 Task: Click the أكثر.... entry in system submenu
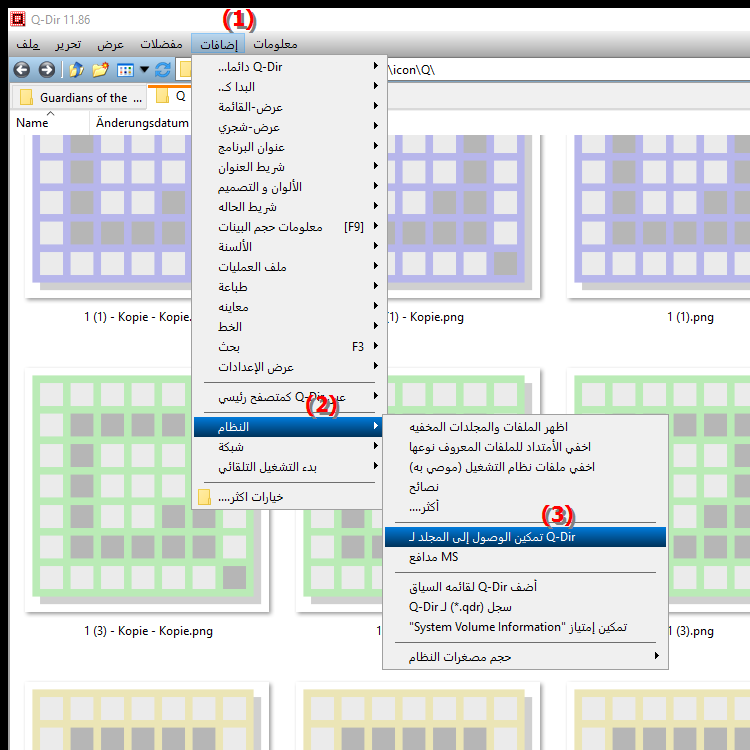coord(525,507)
